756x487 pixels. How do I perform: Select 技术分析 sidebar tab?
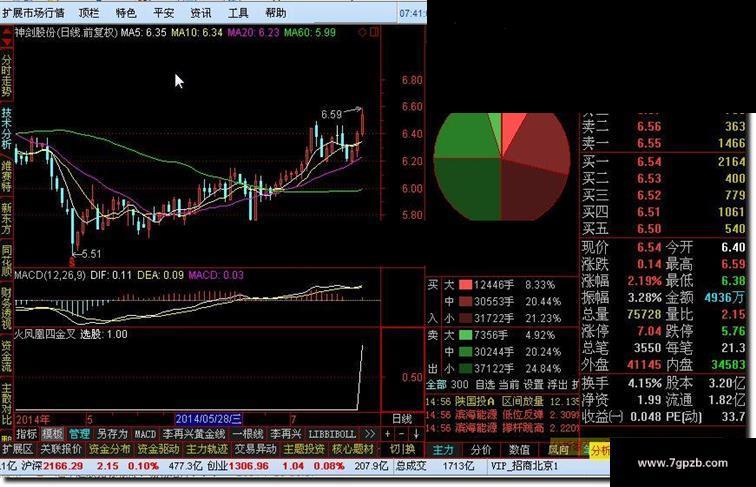coord(6,128)
